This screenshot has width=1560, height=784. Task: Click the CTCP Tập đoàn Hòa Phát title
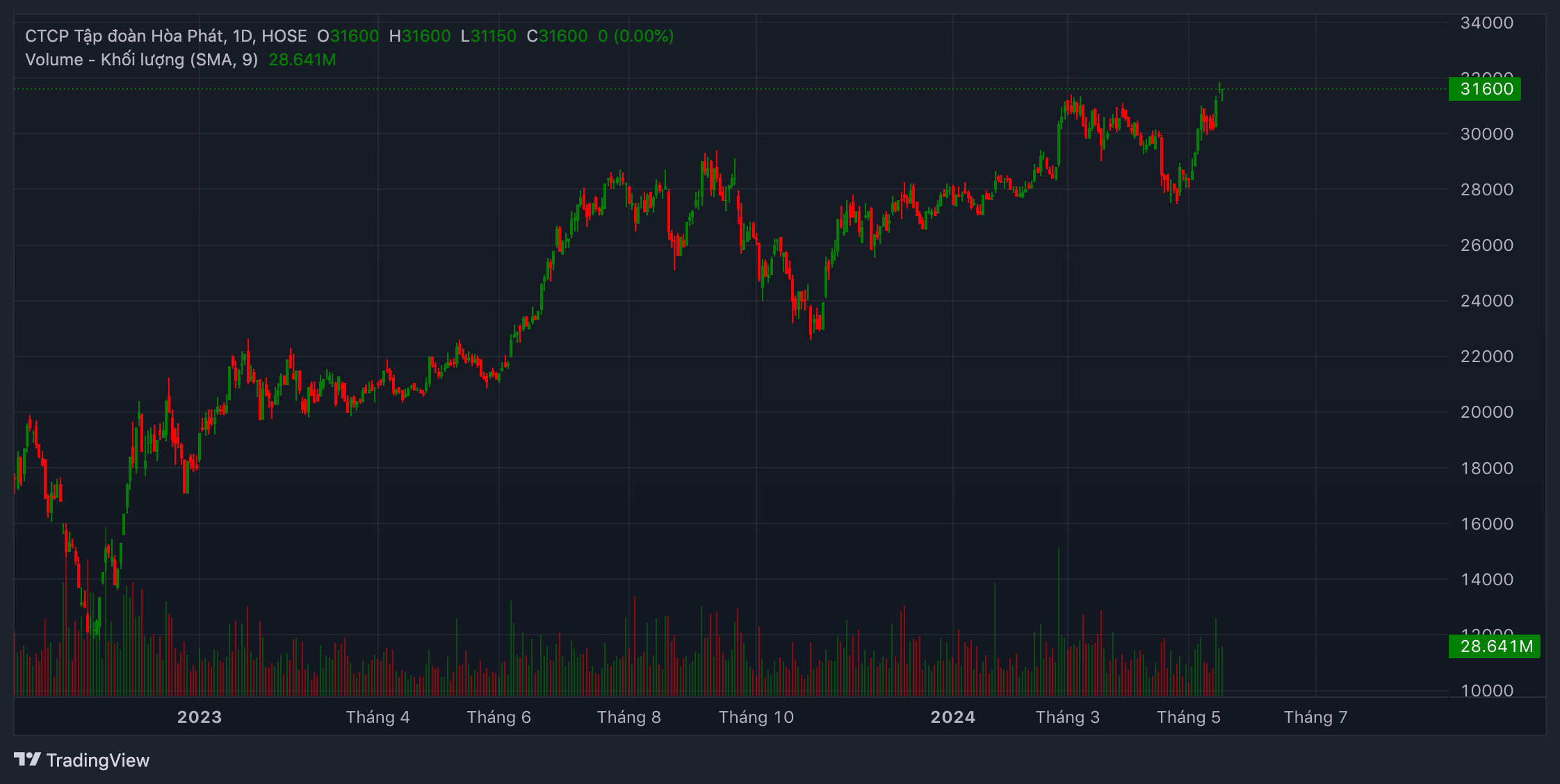pyautogui.click(x=125, y=36)
